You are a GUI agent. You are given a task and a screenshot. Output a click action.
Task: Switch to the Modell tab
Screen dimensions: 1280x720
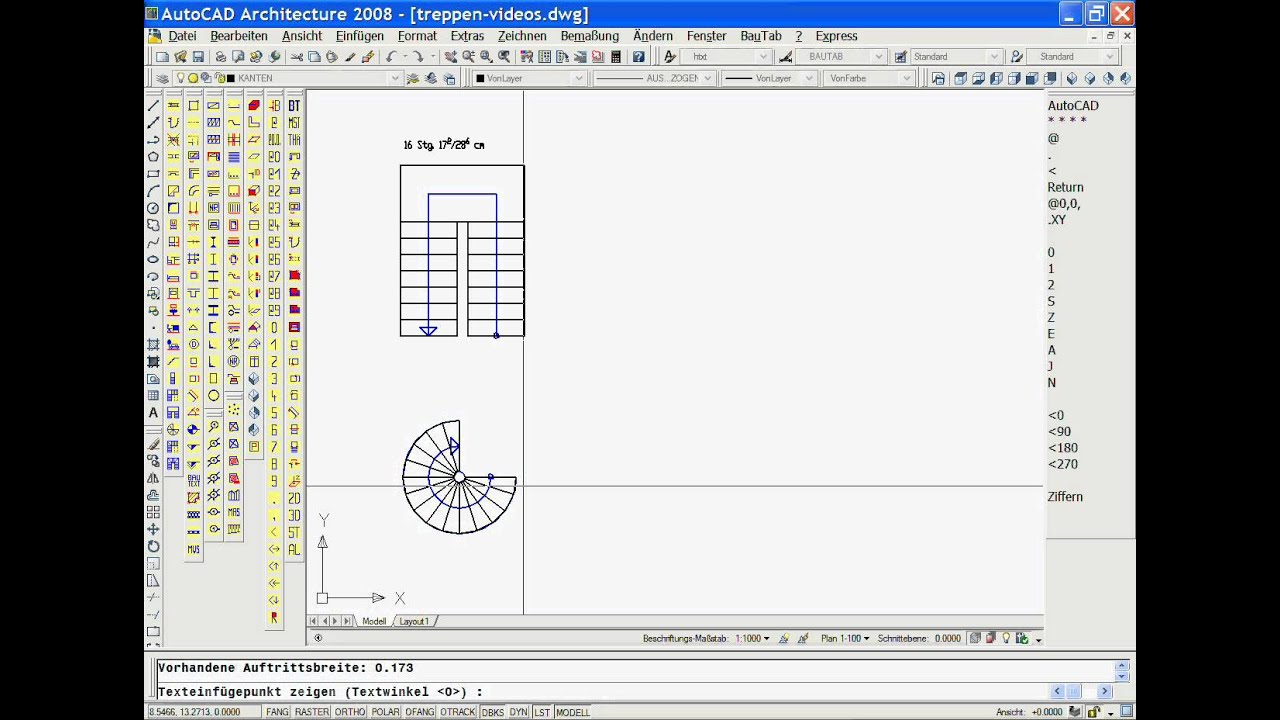pos(374,621)
